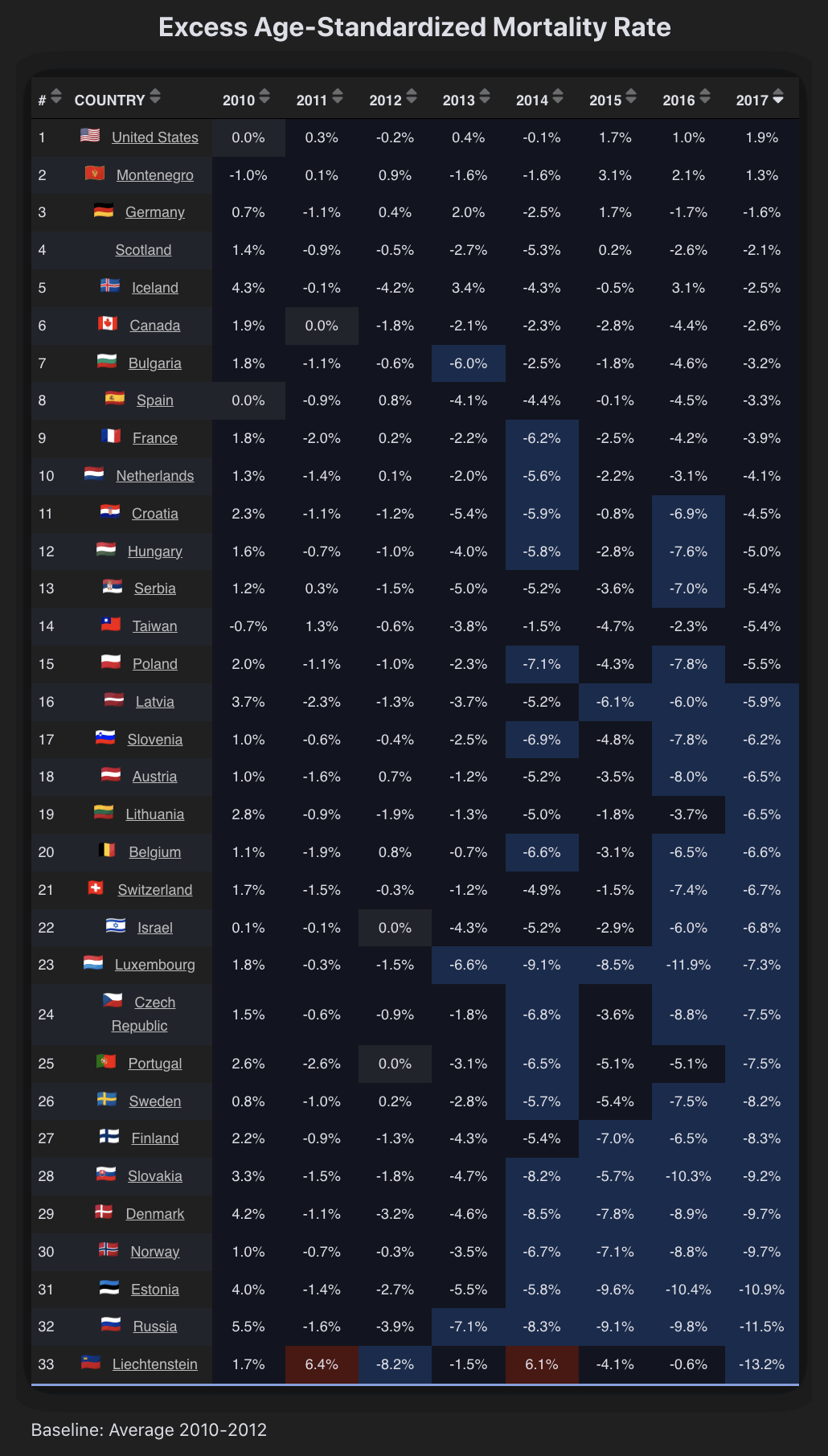
Task: Sort table by 2017 column arrow
Action: point(777,99)
